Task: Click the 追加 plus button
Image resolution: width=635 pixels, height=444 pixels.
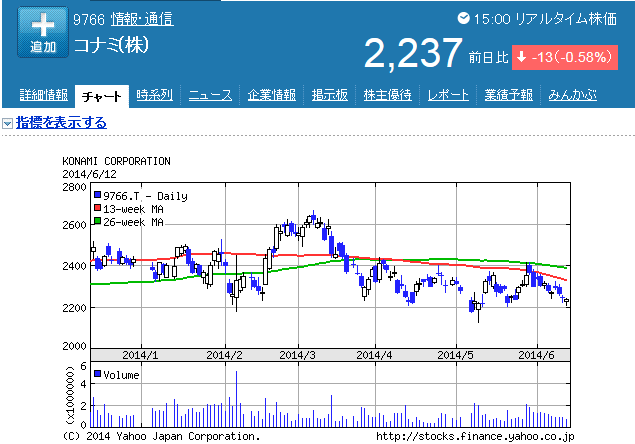Action: pyautogui.click(x=43, y=32)
